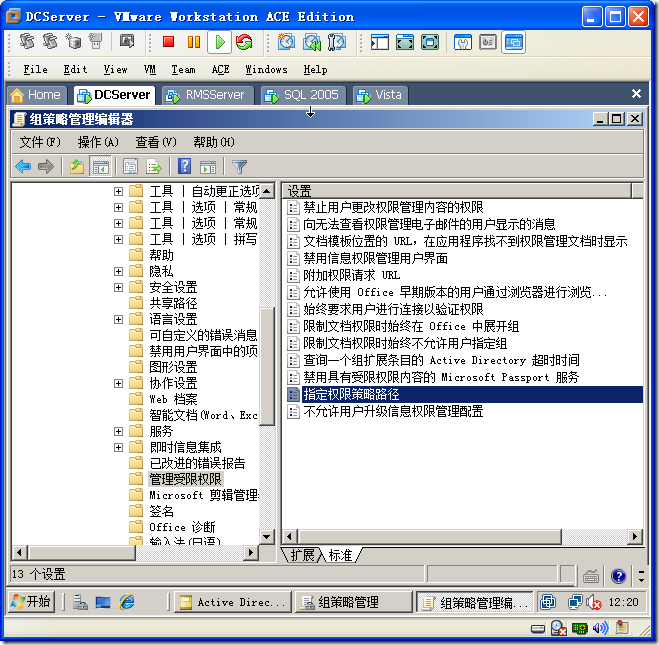Expand the 工具 | 选项 | 拼写 folder

119,239
